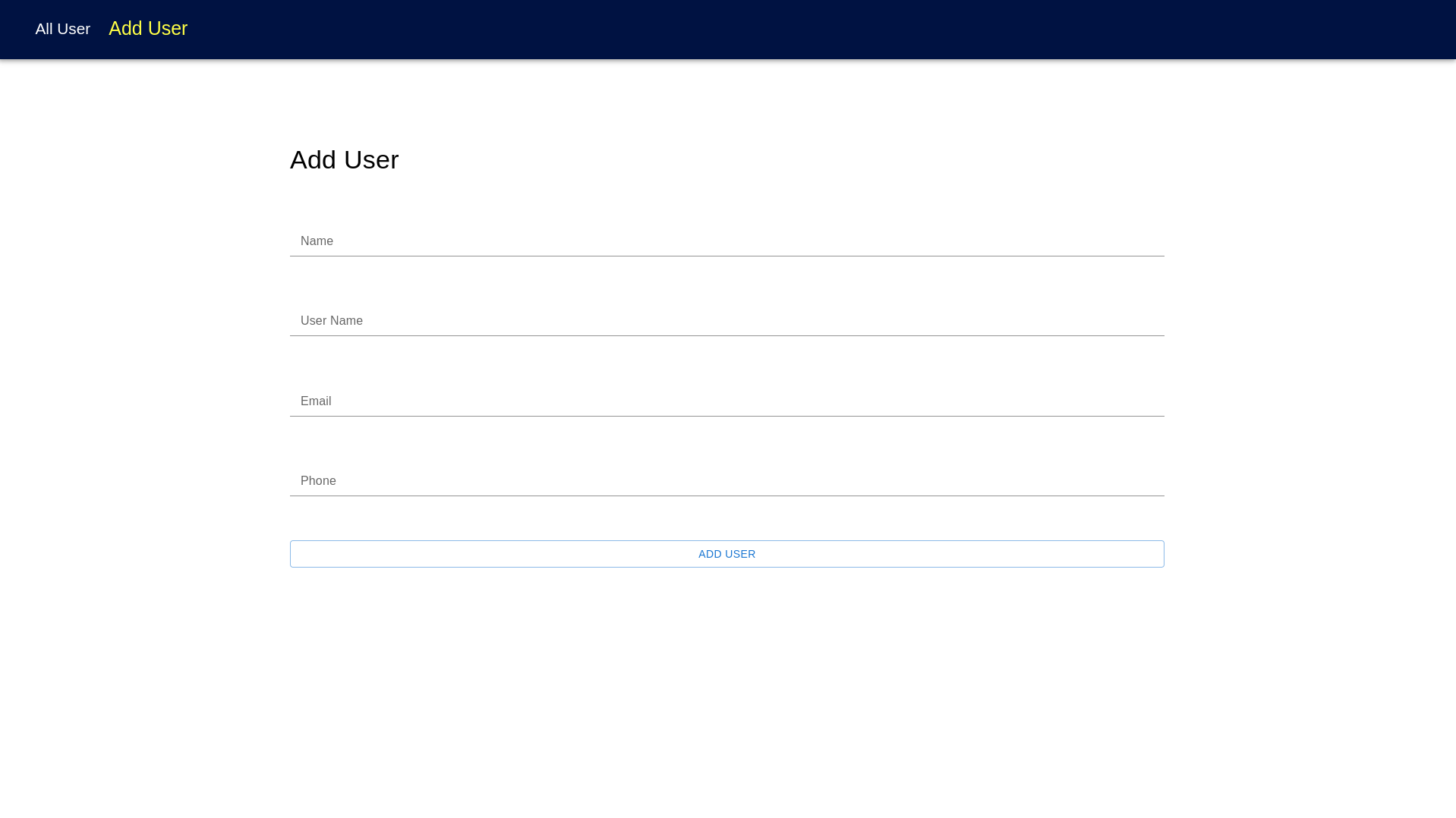The image size is (1456, 818).
Task: Click the blank white area below the ADD USER button
Action: click(x=726, y=683)
